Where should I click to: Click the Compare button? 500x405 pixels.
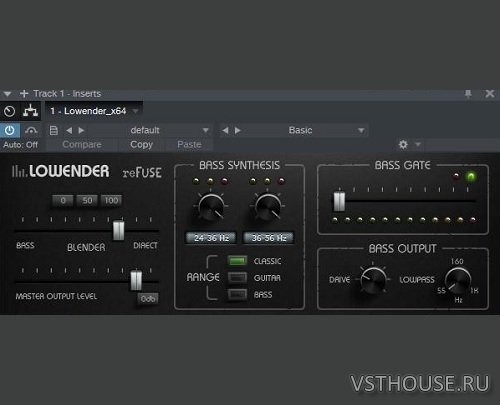pos(82,145)
